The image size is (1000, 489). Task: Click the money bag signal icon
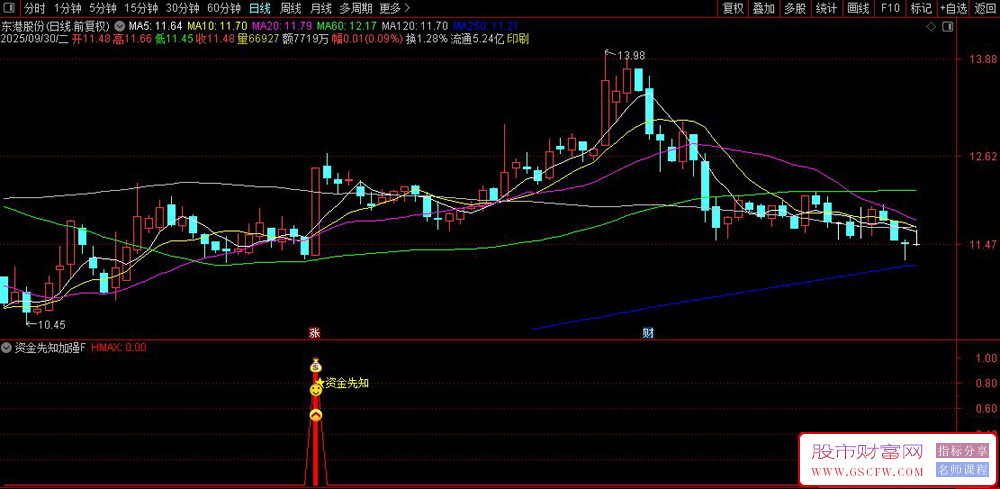pos(316,366)
